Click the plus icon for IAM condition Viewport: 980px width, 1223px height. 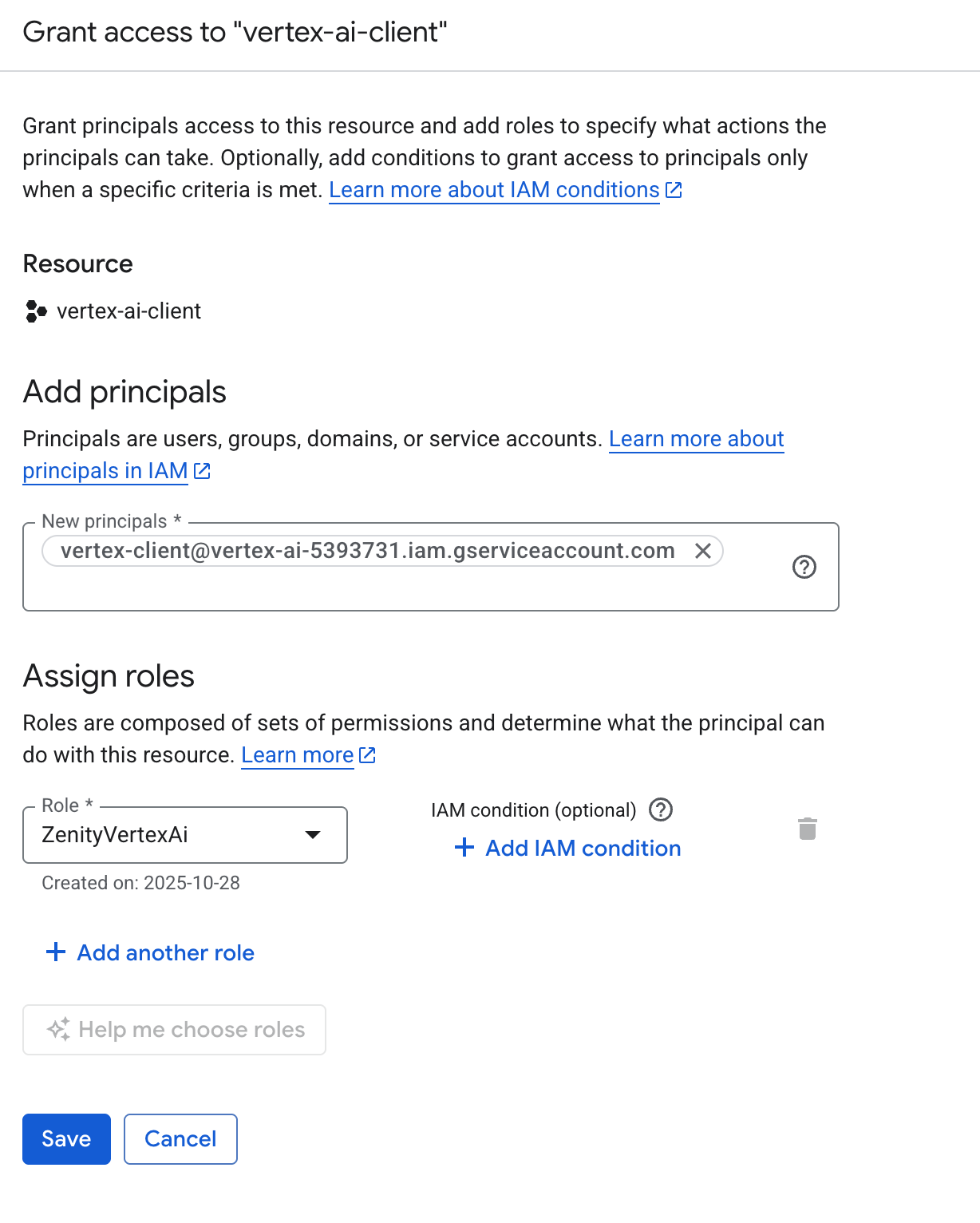tap(464, 848)
